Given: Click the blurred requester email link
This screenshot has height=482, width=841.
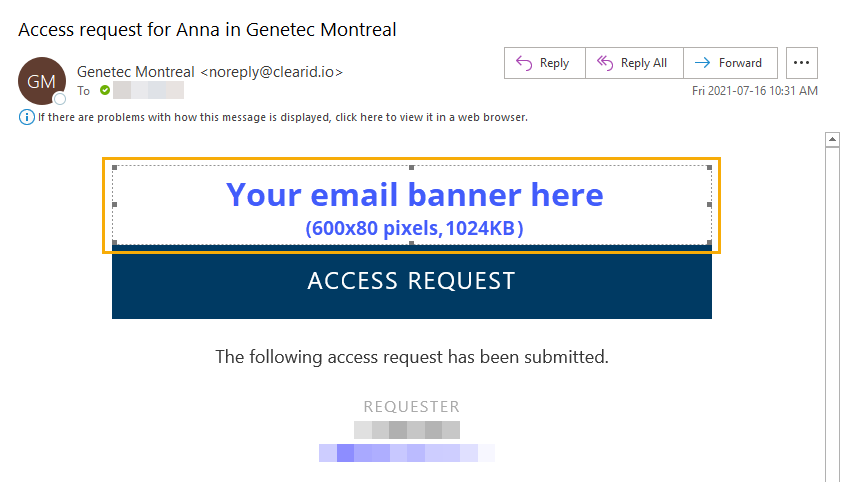Looking at the screenshot, I should point(406,453).
